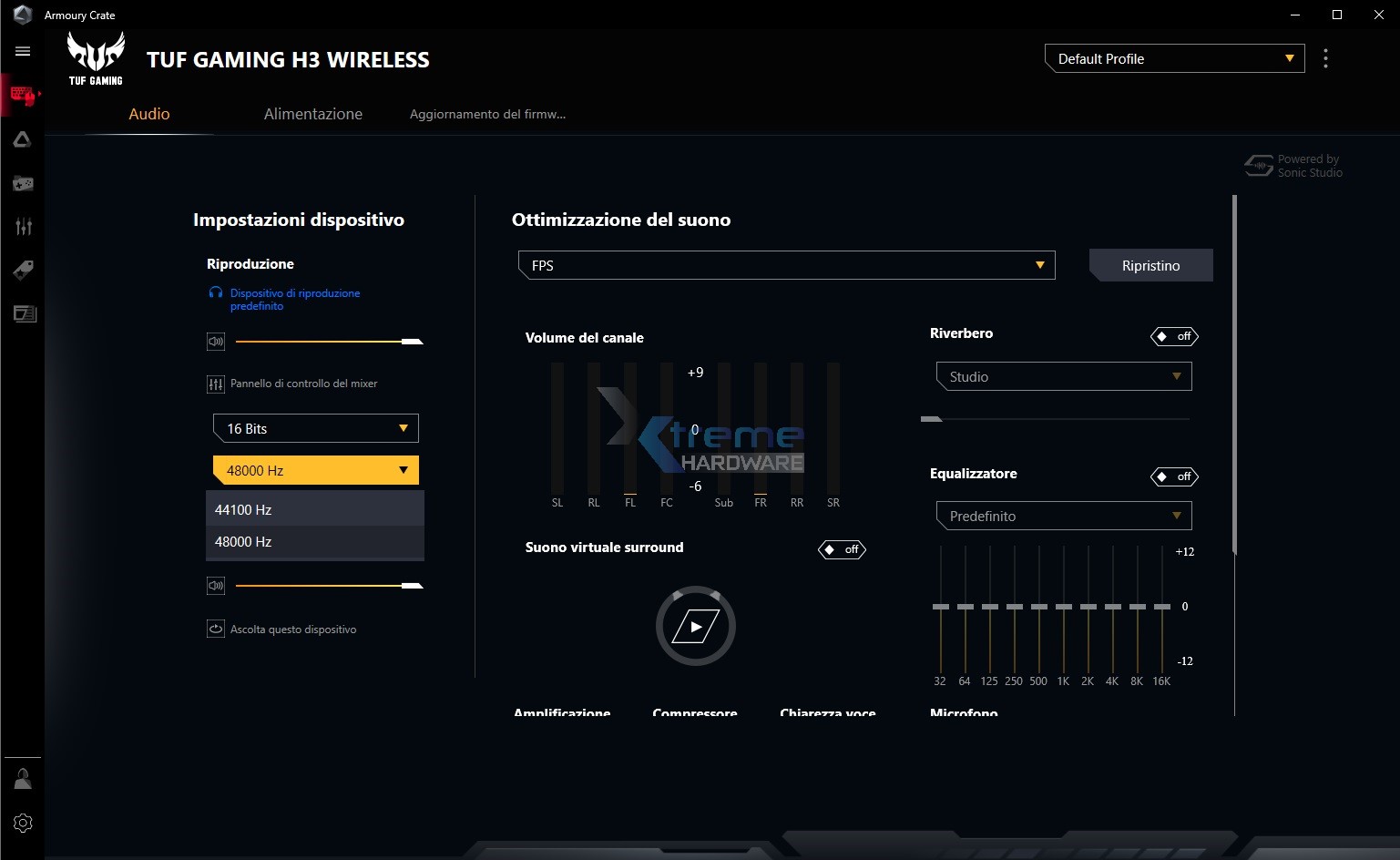This screenshot has height=860, width=1400.
Task: Toggle the Riverbero switch
Action: (1174, 336)
